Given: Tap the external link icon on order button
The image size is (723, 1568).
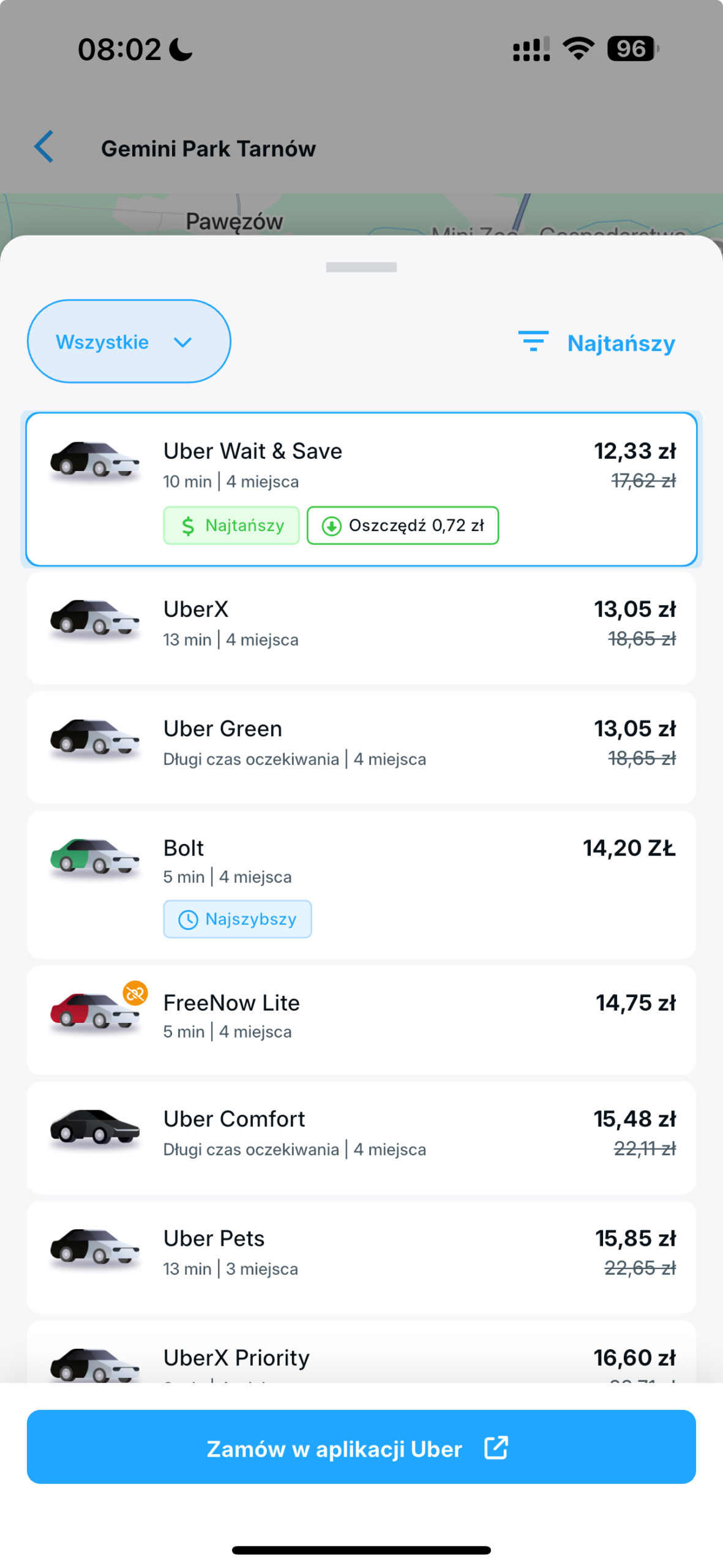Looking at the screenshot, I should click(x=496, y=1448).
